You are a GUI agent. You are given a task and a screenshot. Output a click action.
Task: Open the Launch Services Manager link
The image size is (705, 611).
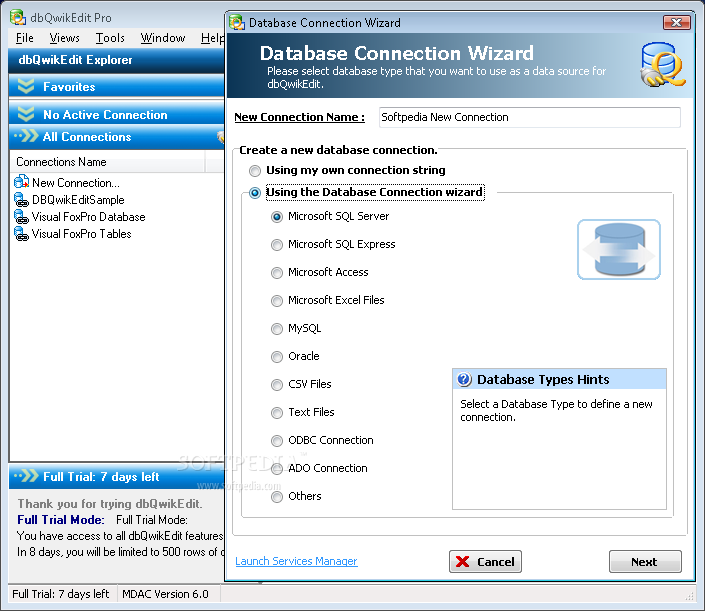tap(296, 561)
